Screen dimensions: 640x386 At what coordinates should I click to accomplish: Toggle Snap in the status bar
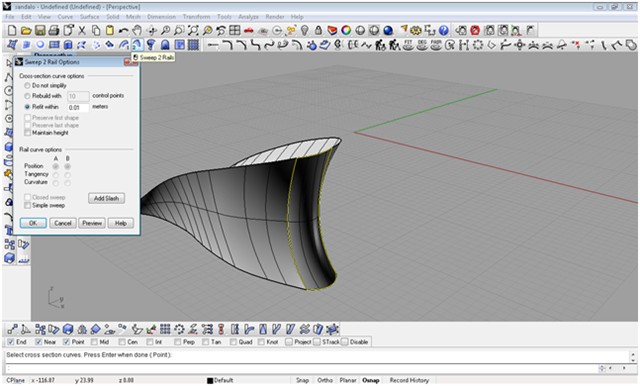tap(302, 380)
